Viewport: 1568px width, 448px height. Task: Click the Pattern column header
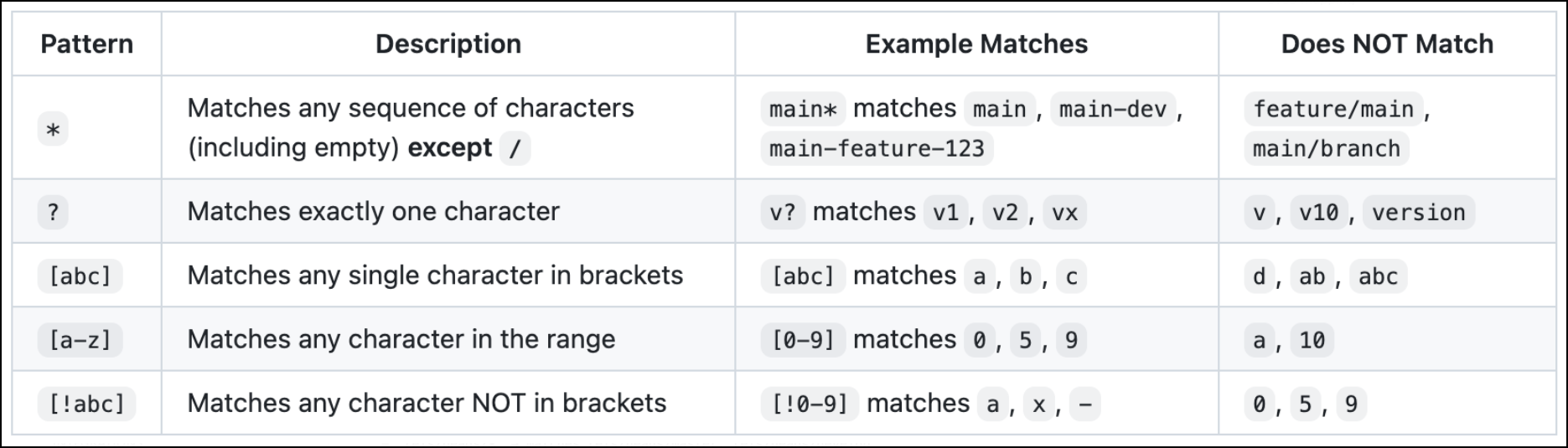coord(86,44)
